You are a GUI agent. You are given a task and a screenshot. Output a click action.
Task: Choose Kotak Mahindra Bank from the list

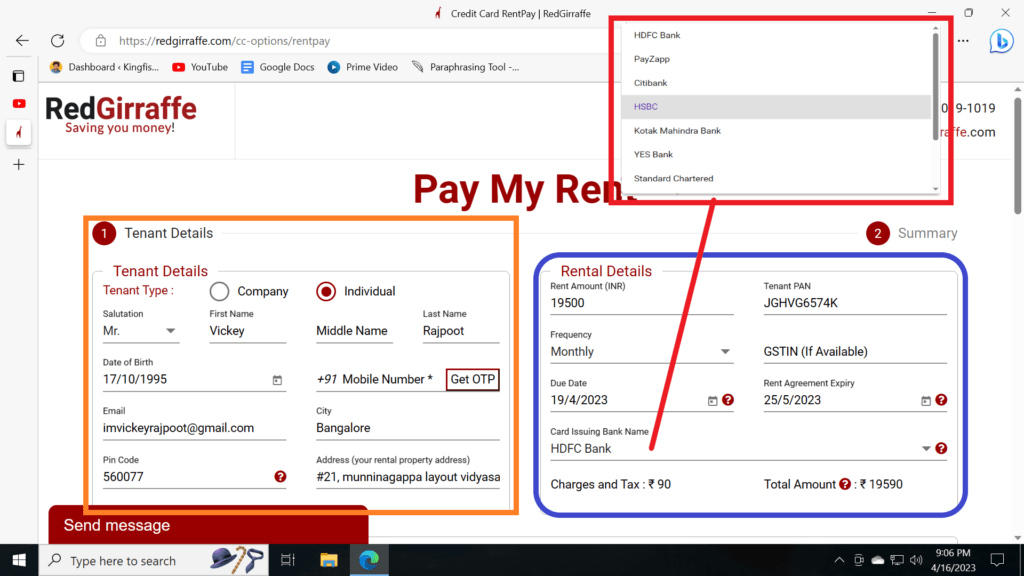pos(776,131)
